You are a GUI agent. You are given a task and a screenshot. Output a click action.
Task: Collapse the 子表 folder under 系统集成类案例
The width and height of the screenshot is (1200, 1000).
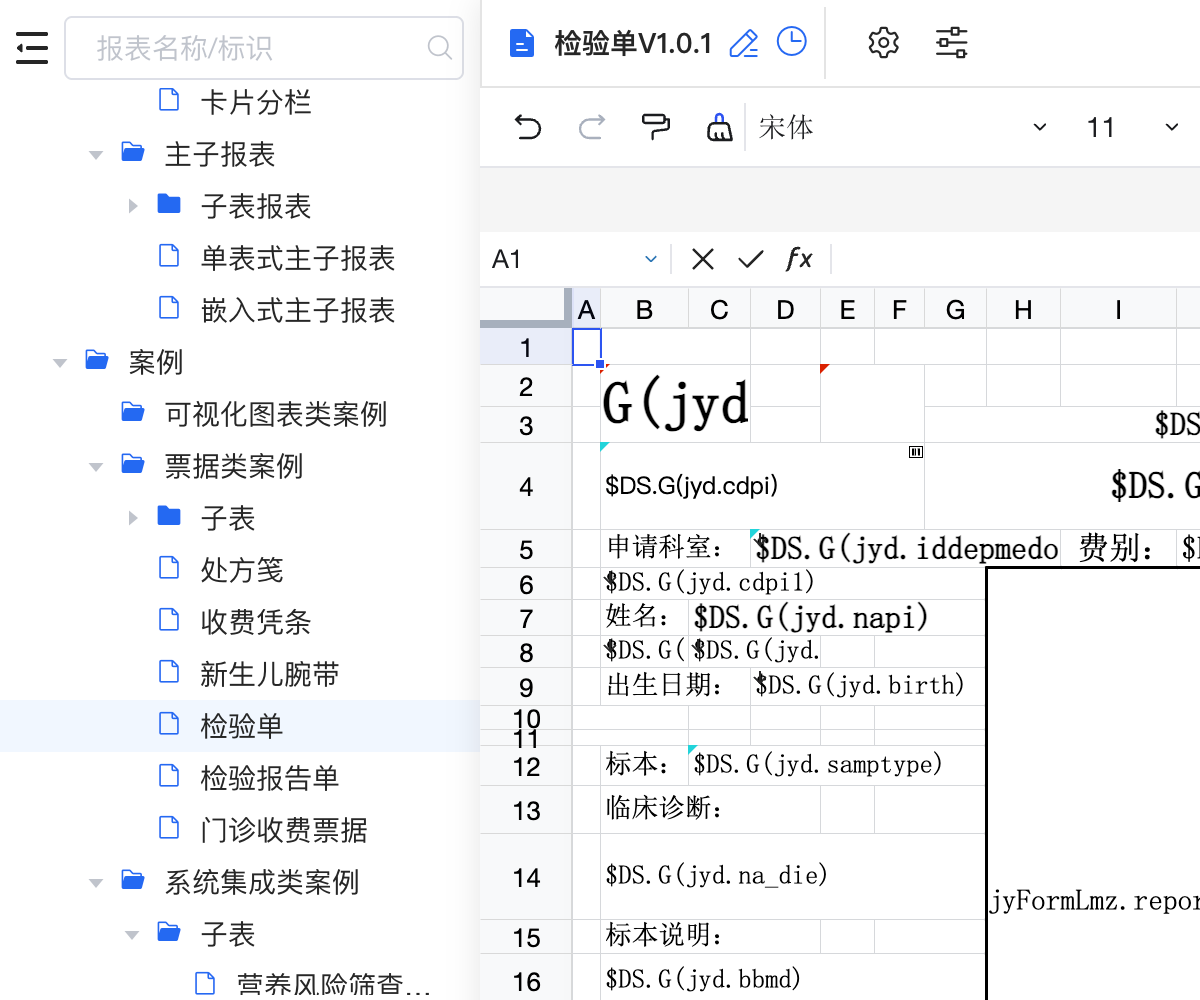point(133,935)
